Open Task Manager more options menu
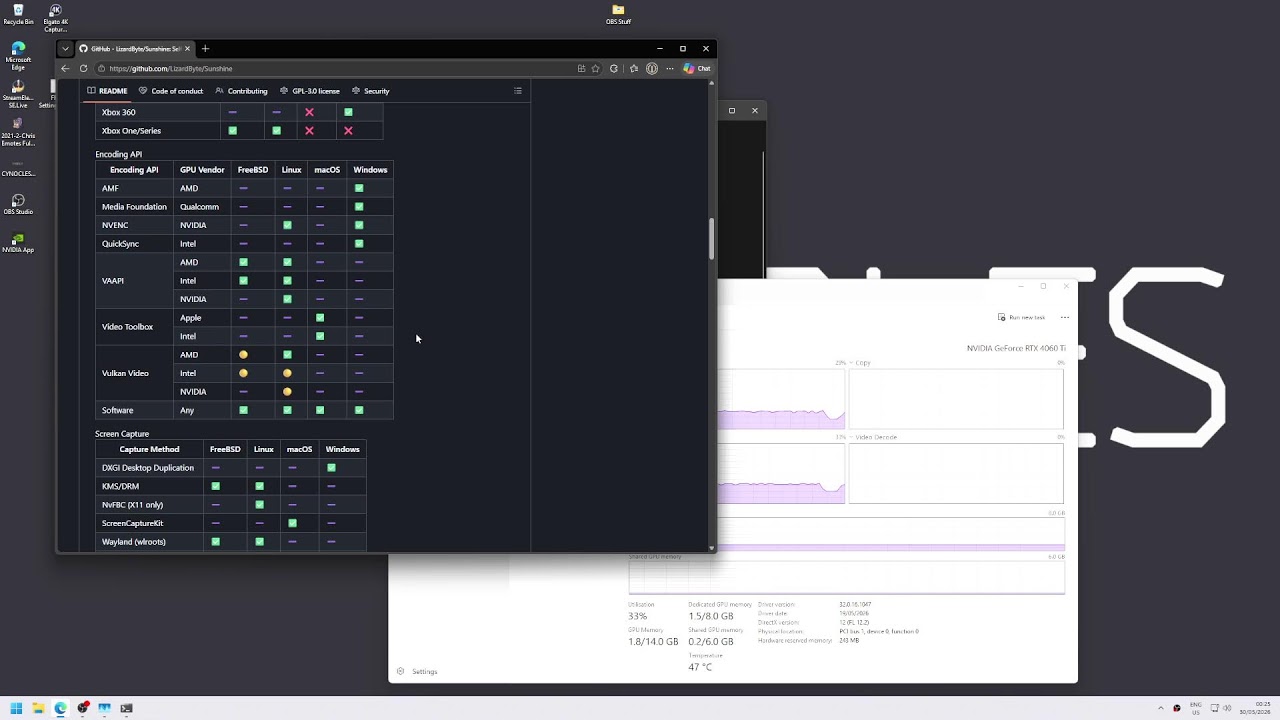Viewport: 1280px width, 720px height. pyautogui.click(x=1065, y=317)
